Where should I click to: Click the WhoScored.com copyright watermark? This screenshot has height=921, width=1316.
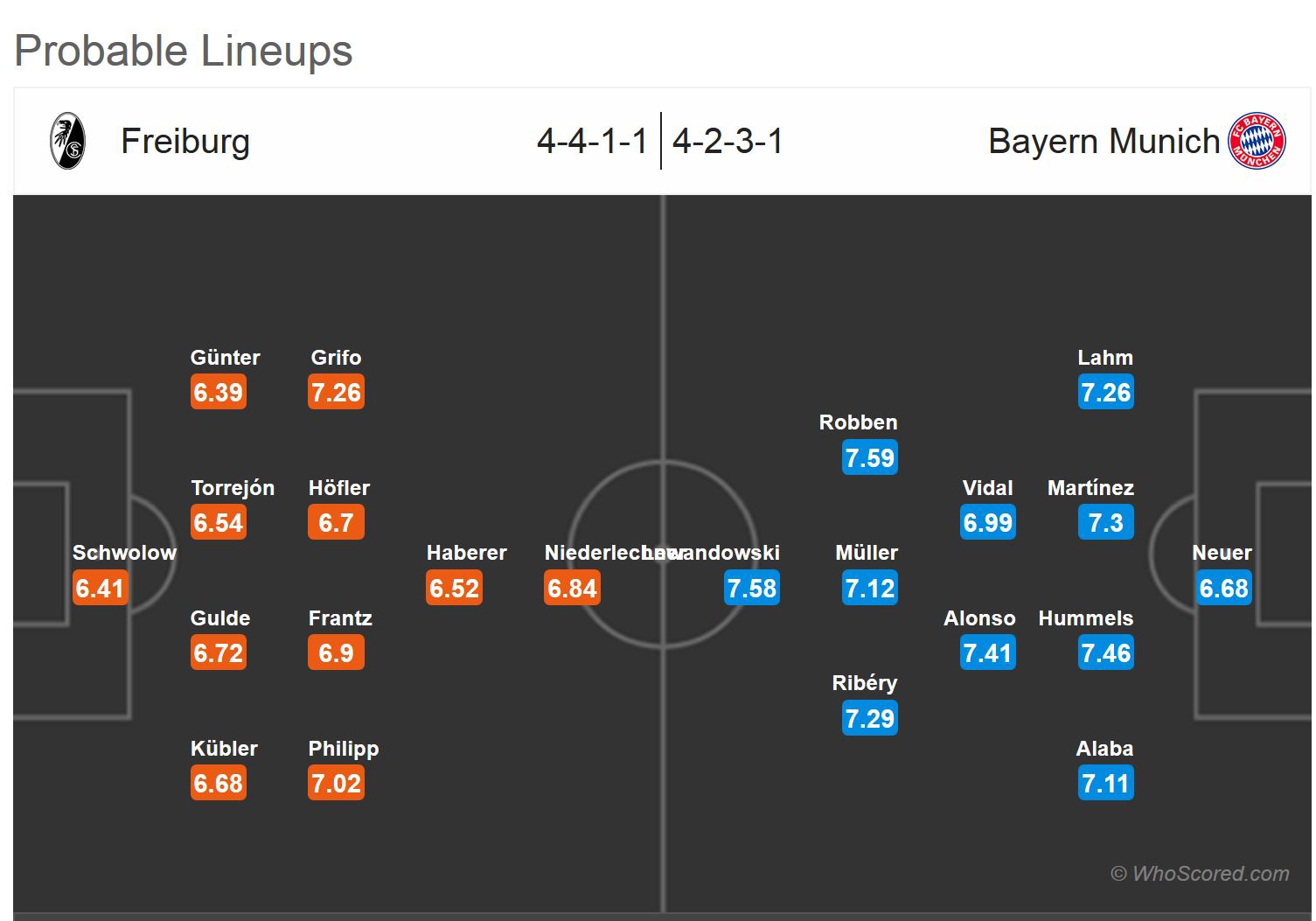(x=1200, y=874)
